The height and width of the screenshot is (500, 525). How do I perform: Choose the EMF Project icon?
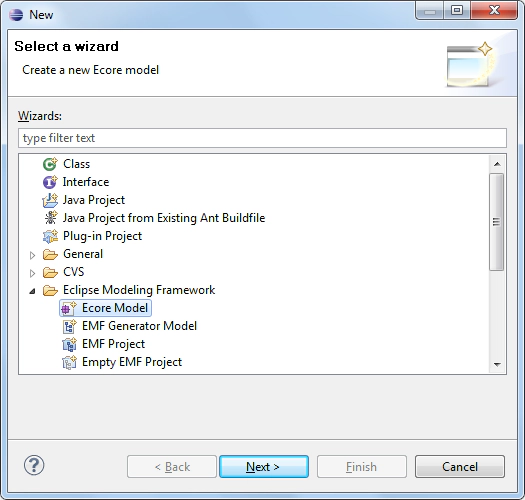point(69,344)
